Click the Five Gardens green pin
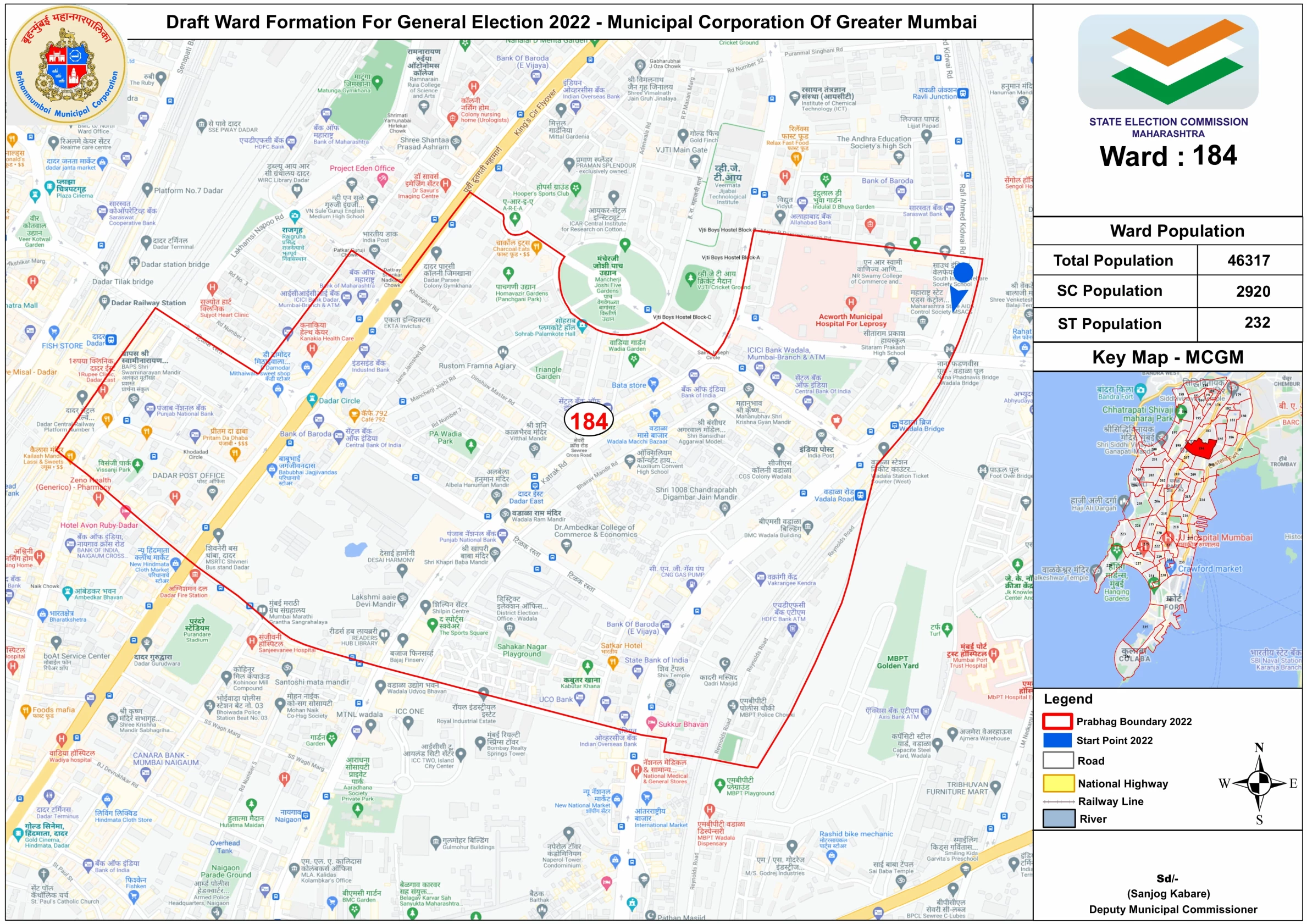 coord(624,245)
